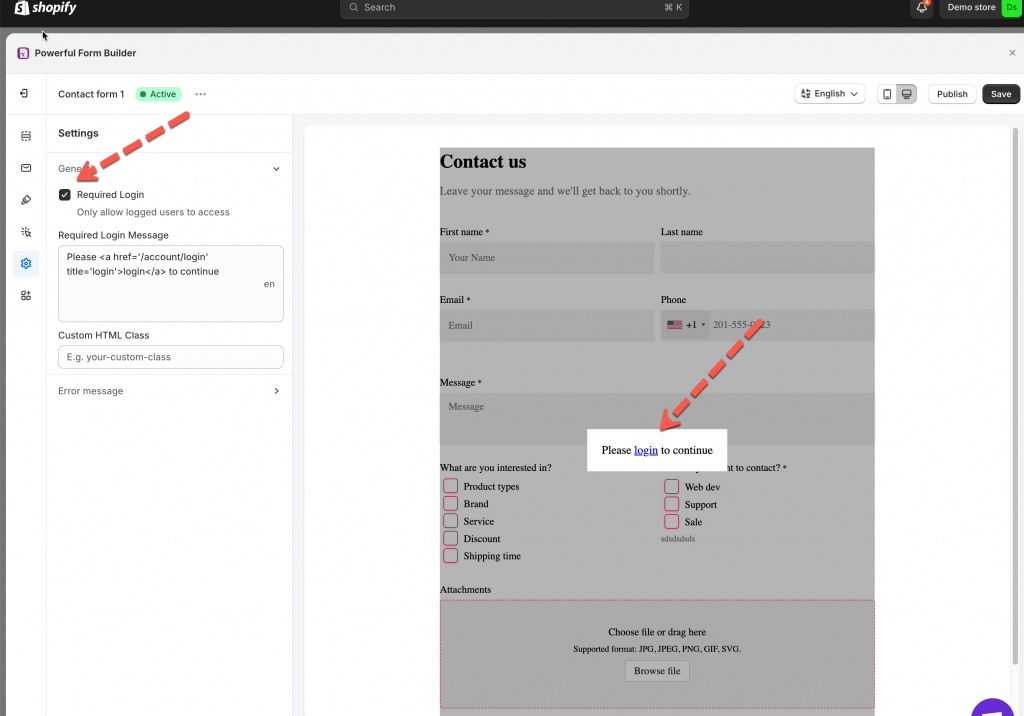Open the mail settings envelope icon

pyautogui.click(x=26, y=168)
